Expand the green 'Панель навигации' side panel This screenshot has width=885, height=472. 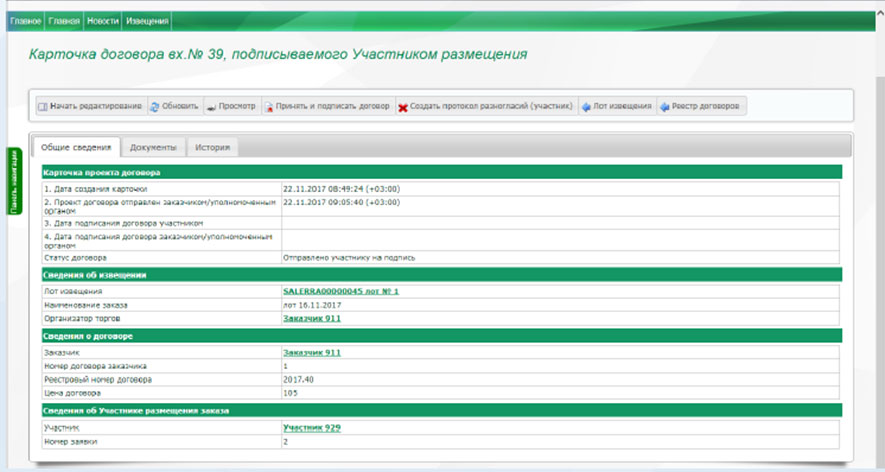[x=13, y=181]
